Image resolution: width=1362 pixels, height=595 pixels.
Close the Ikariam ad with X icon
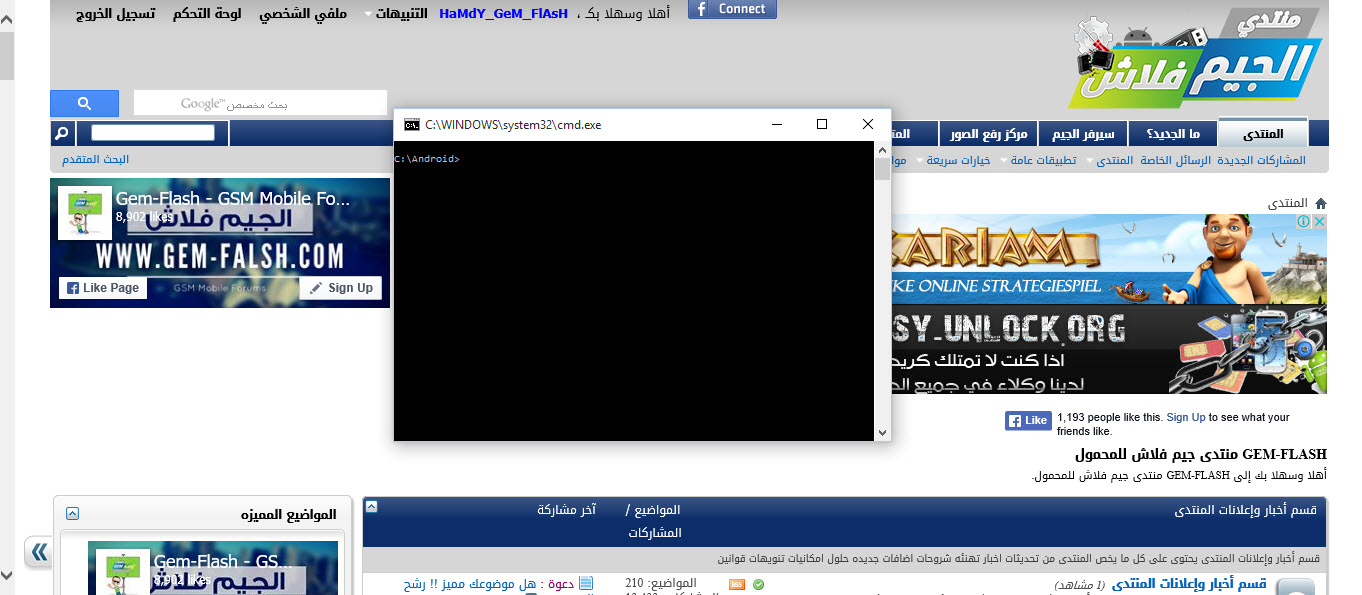(1319, 221)
